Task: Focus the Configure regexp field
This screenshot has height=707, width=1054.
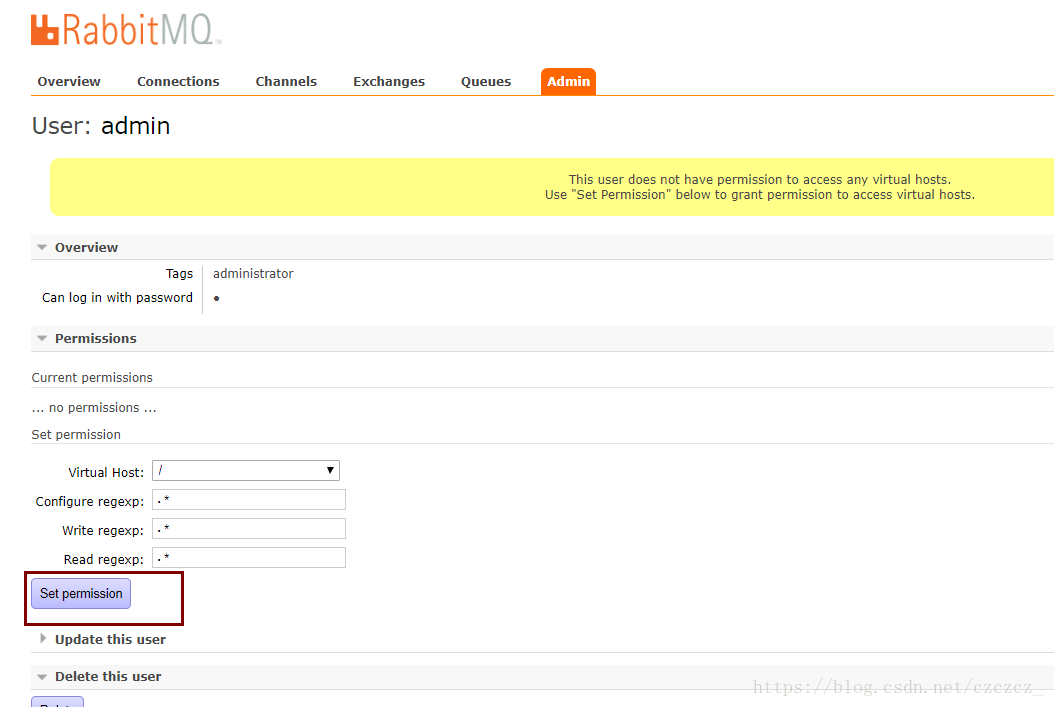Action: pos(249,499)
